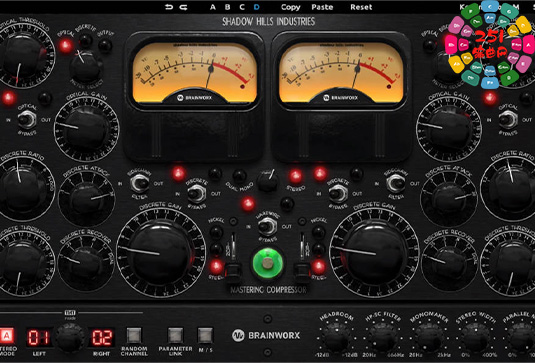Select settings slot D
This screenshot has height=363, width=535.
tap(257, 7)
